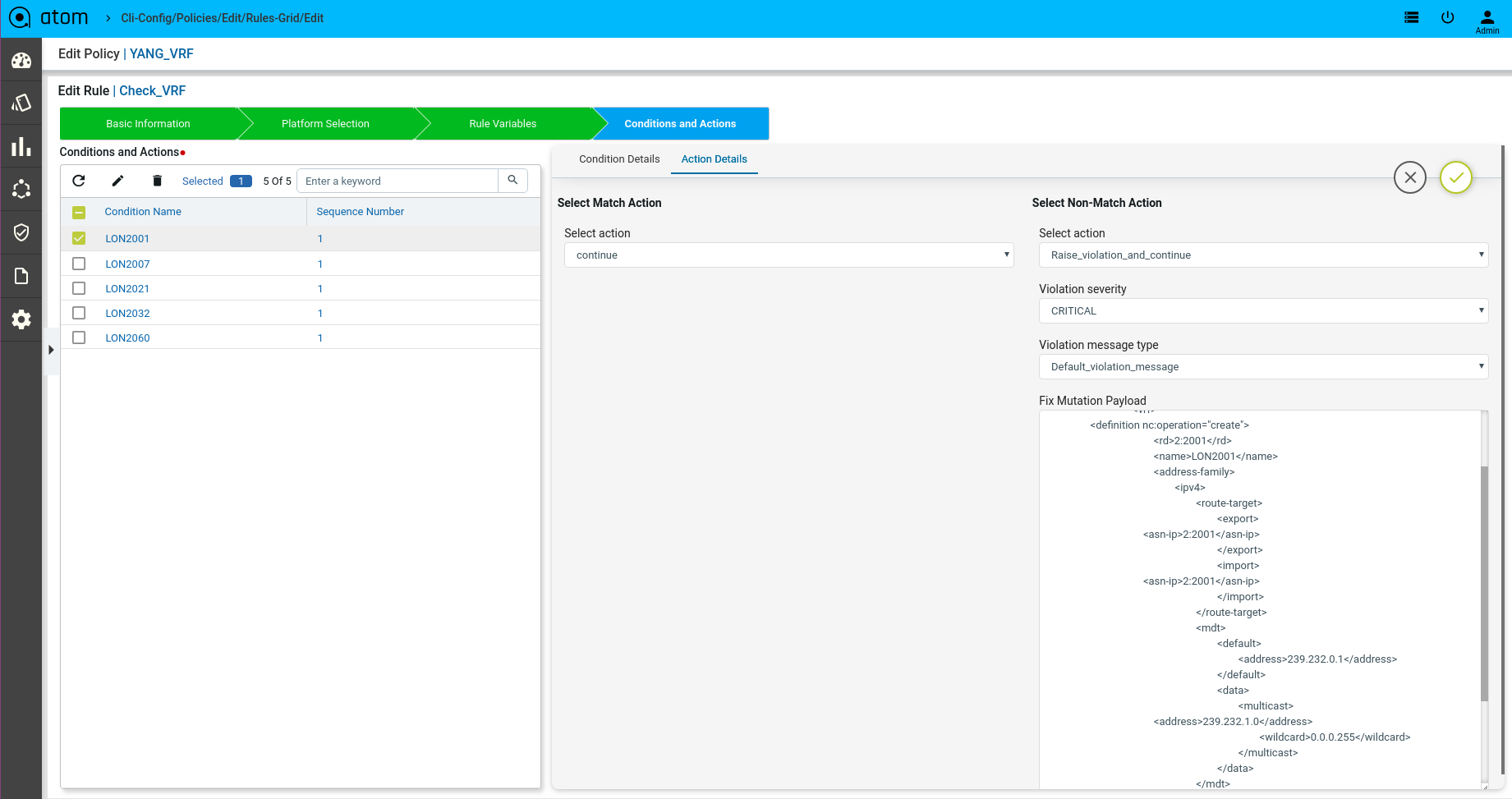Click the power logout icon
This screenshot has width=1512, height=799.
1448,17
